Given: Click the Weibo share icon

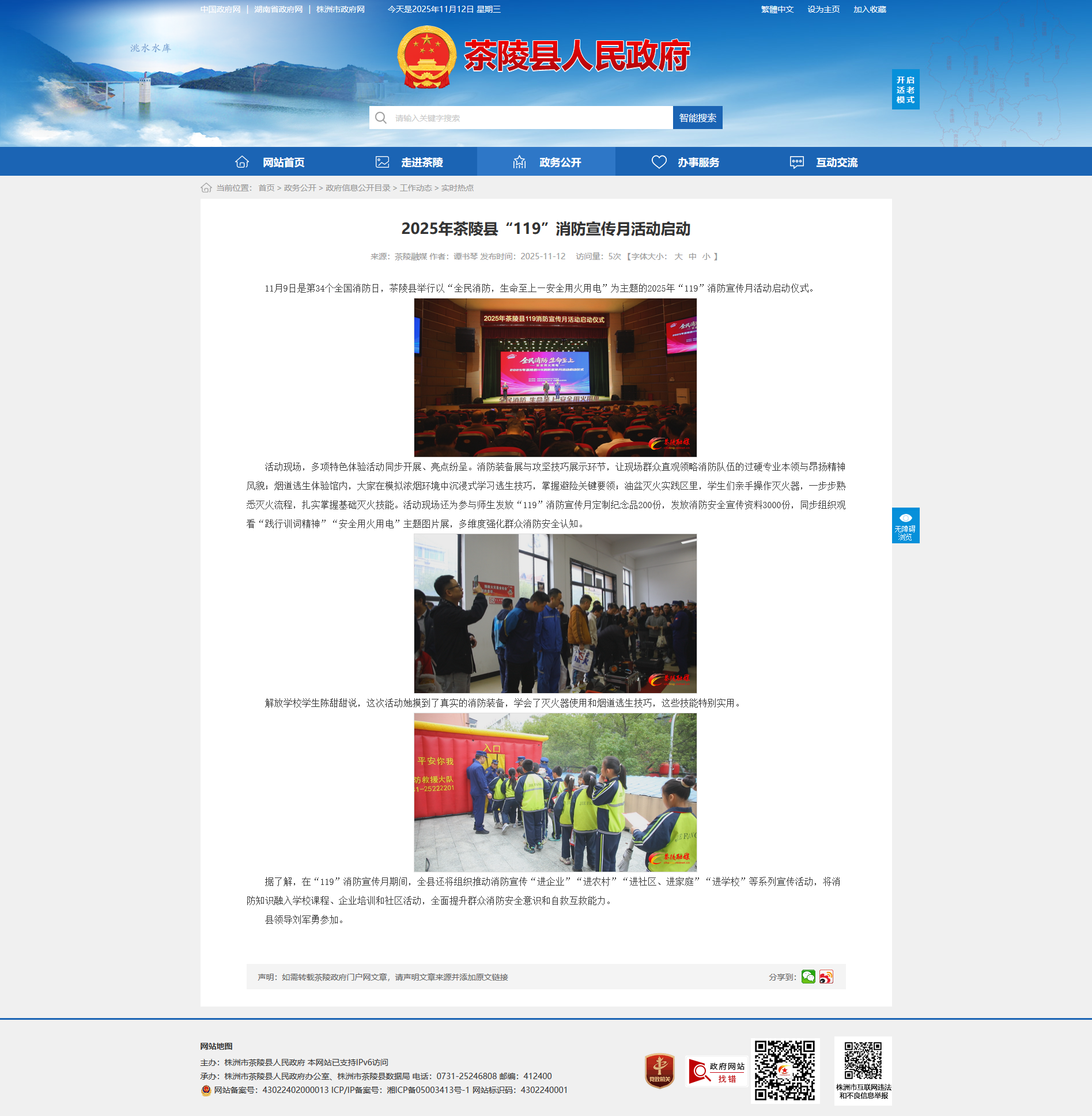Looking at the screenshot, I should click(x=826, y=977).
